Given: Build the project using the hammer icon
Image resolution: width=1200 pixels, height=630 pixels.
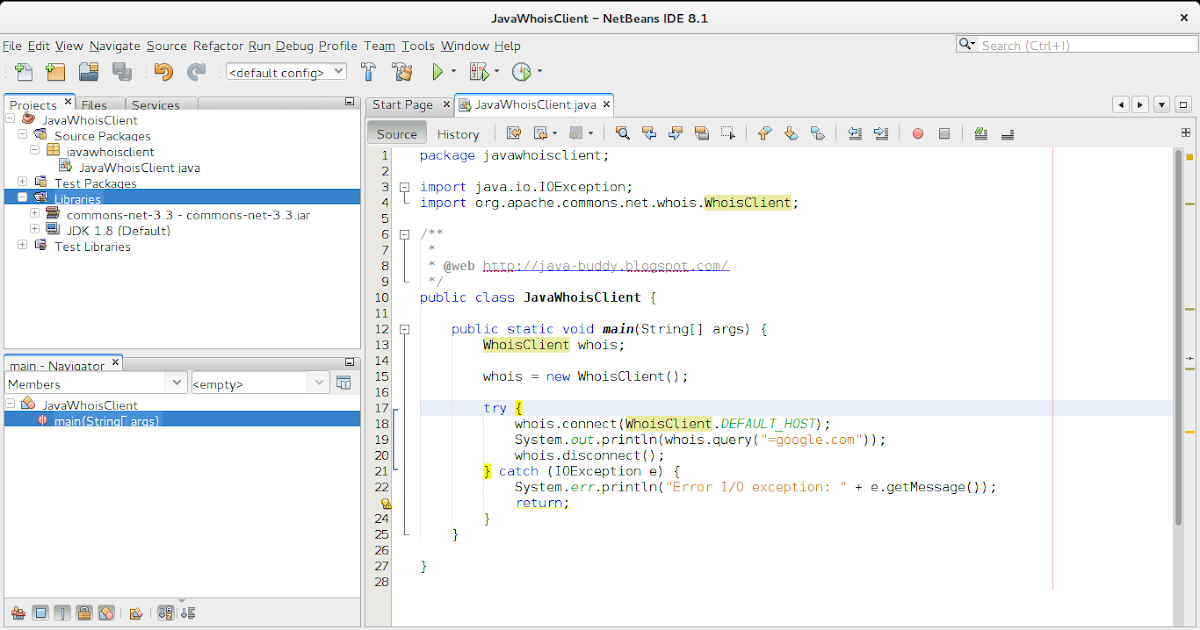Looking at the screenshot, I should click(x=368, y=71).
